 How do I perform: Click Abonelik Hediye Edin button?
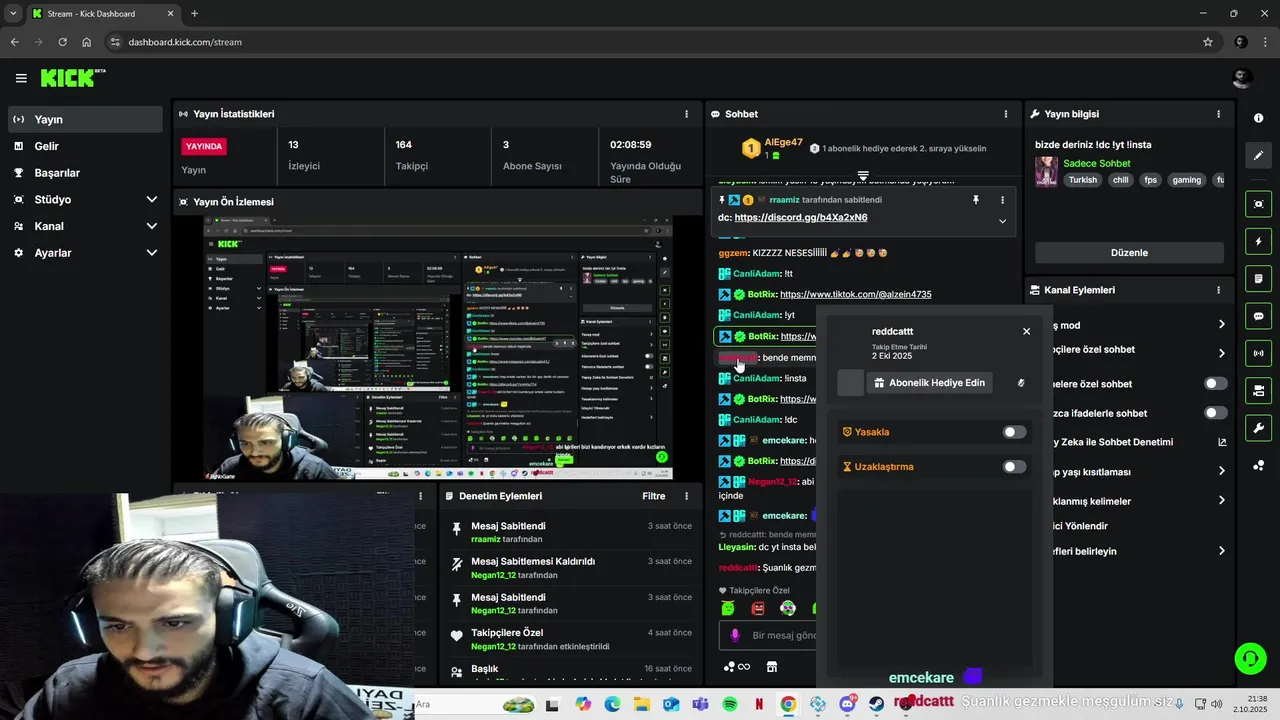(929, 383)
